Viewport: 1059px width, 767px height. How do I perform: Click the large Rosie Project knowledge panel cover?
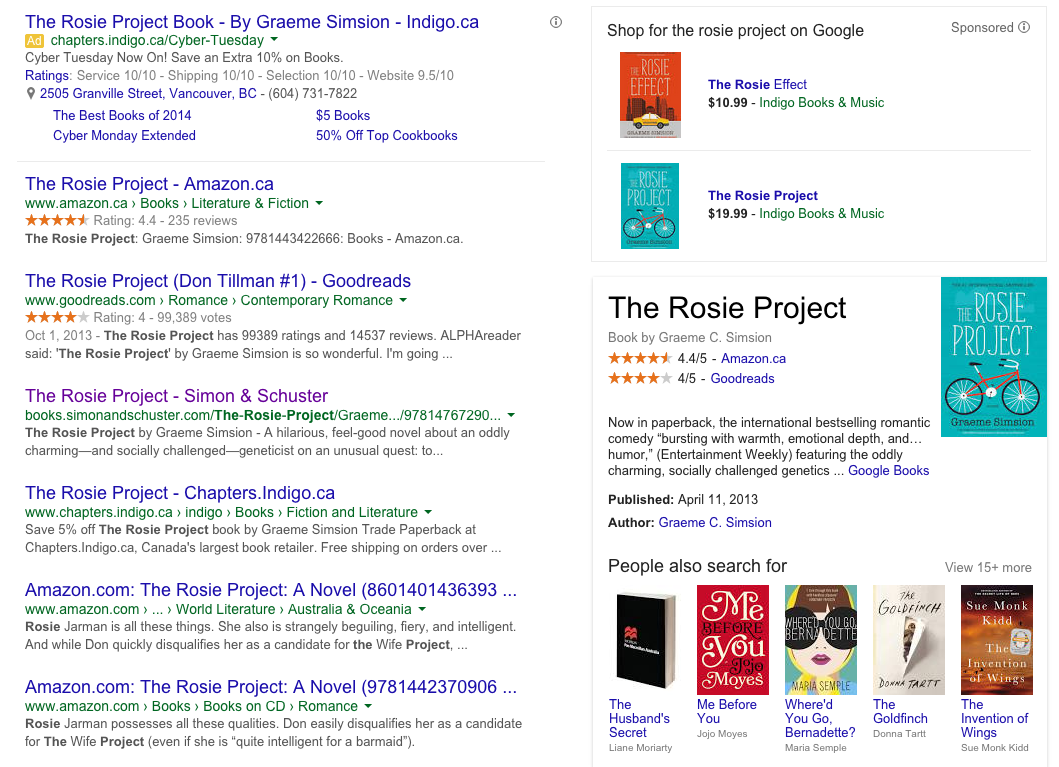click(993, 357)
